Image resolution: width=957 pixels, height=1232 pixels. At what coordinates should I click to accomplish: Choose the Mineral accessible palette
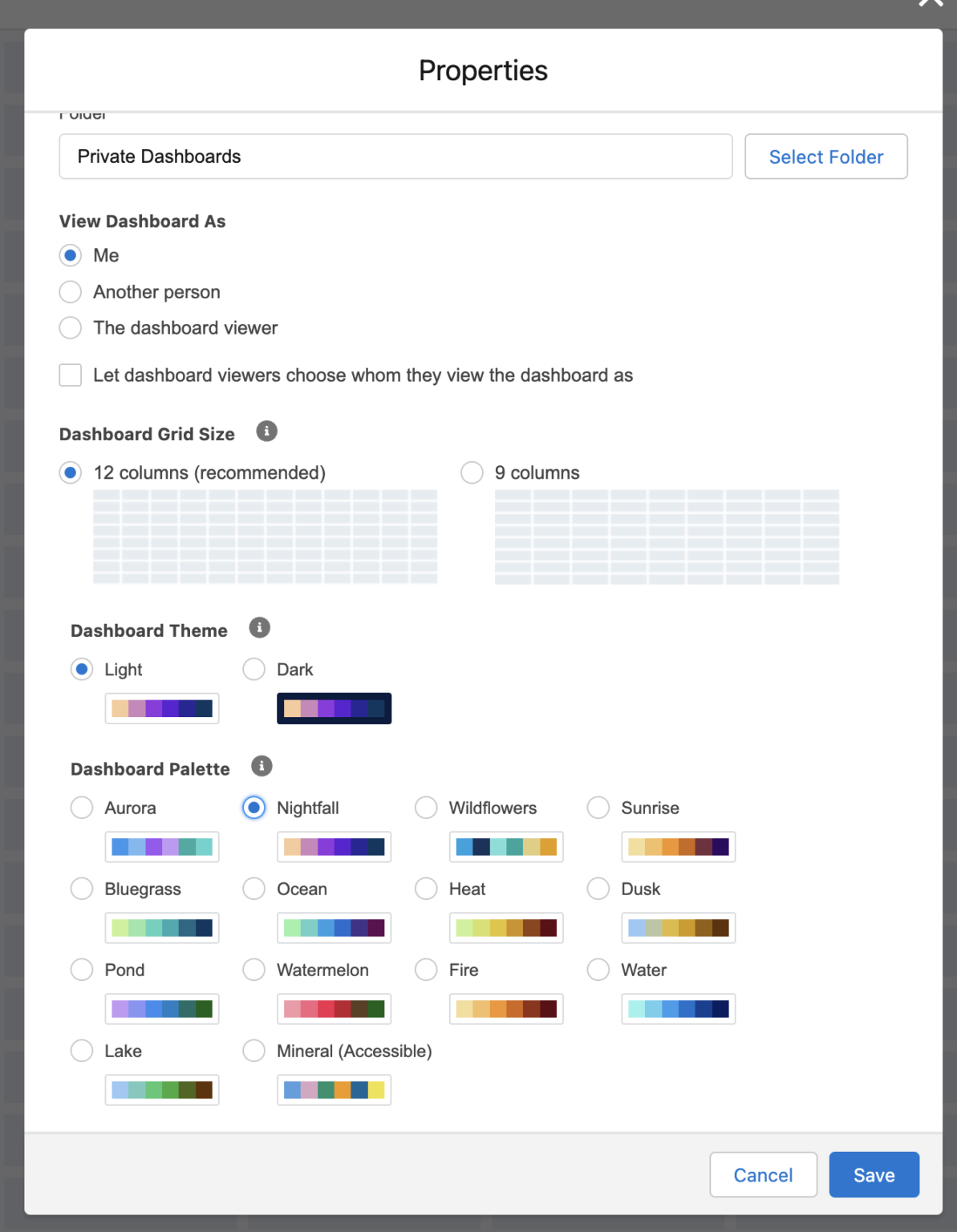point(253,1051)
